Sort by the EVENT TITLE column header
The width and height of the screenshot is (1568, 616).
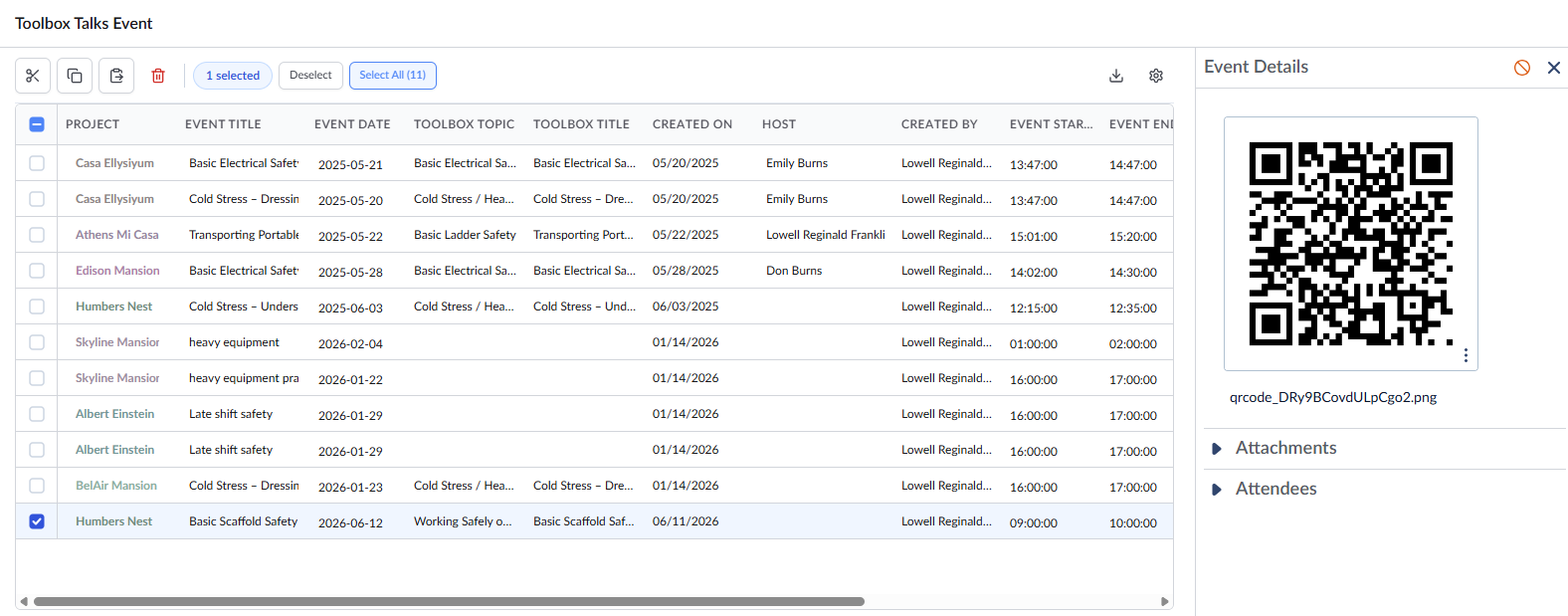[223, 124]
